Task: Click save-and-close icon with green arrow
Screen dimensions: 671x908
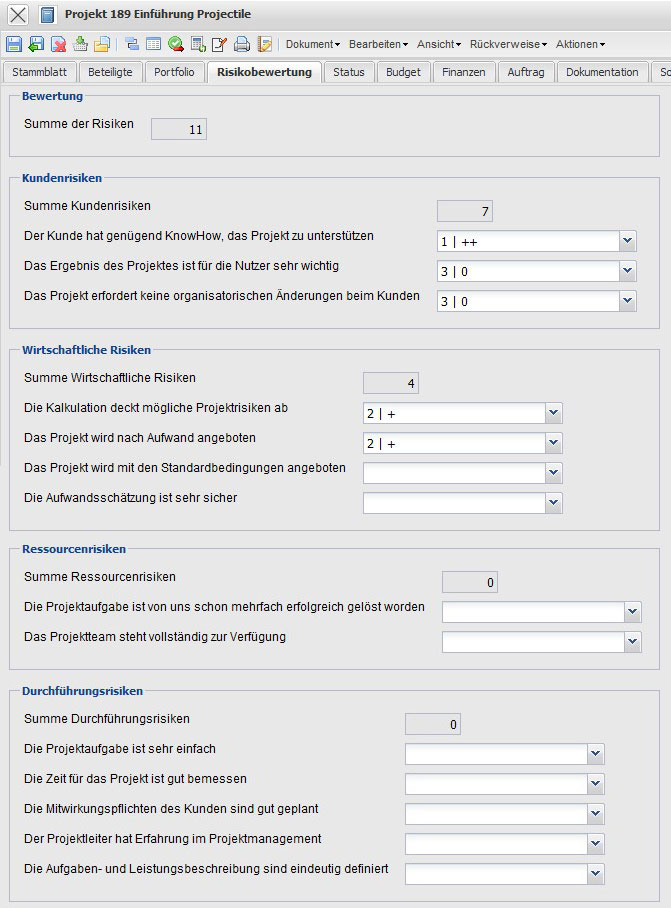Action: coord(36,44)
